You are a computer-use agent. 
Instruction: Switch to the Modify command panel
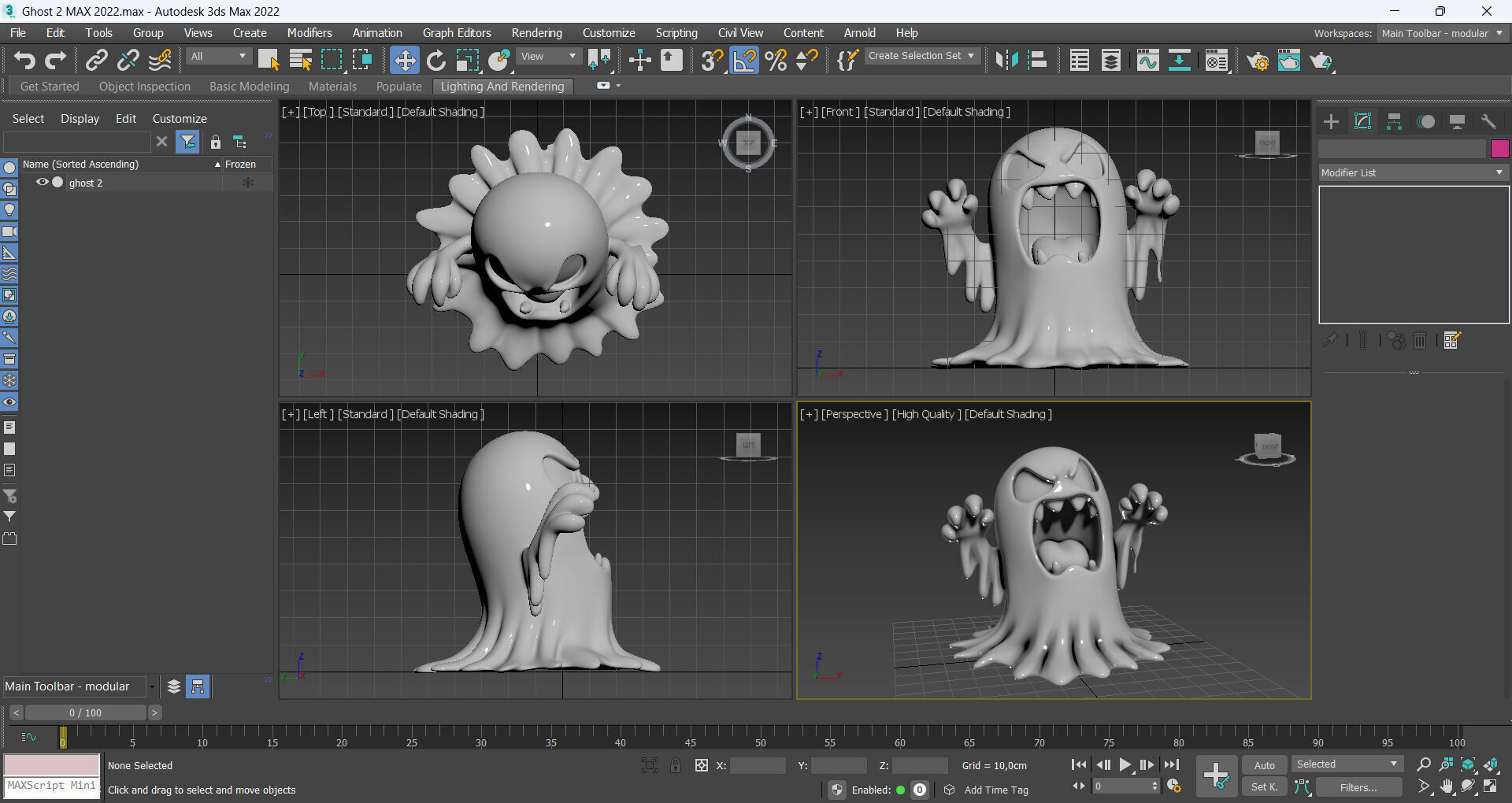1362,121
